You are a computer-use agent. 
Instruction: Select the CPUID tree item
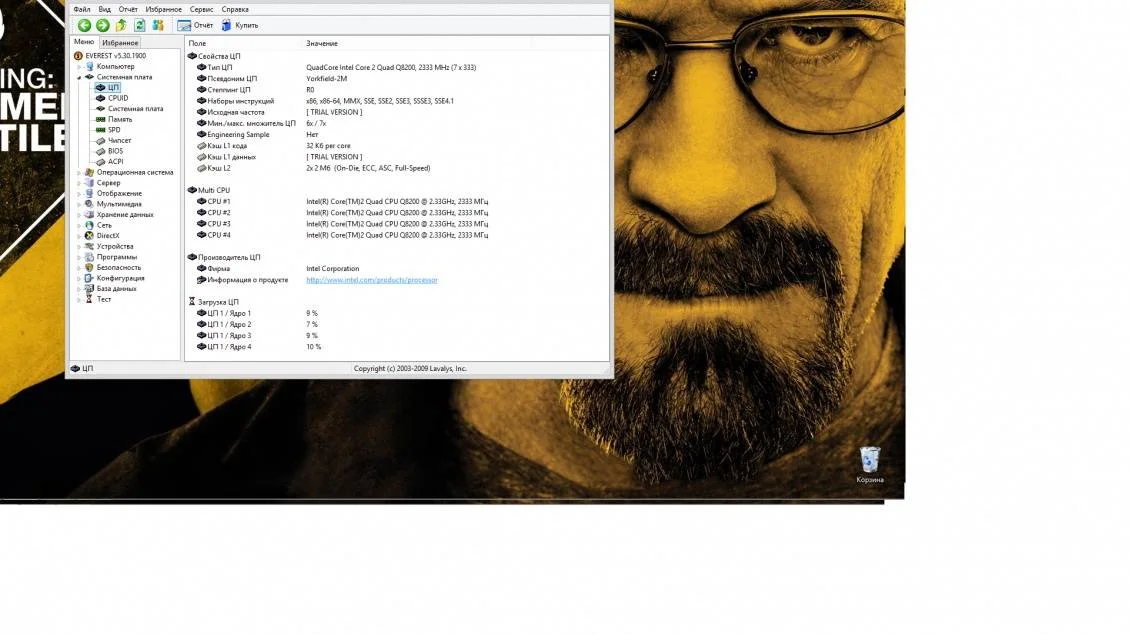(x=118, y=98)
